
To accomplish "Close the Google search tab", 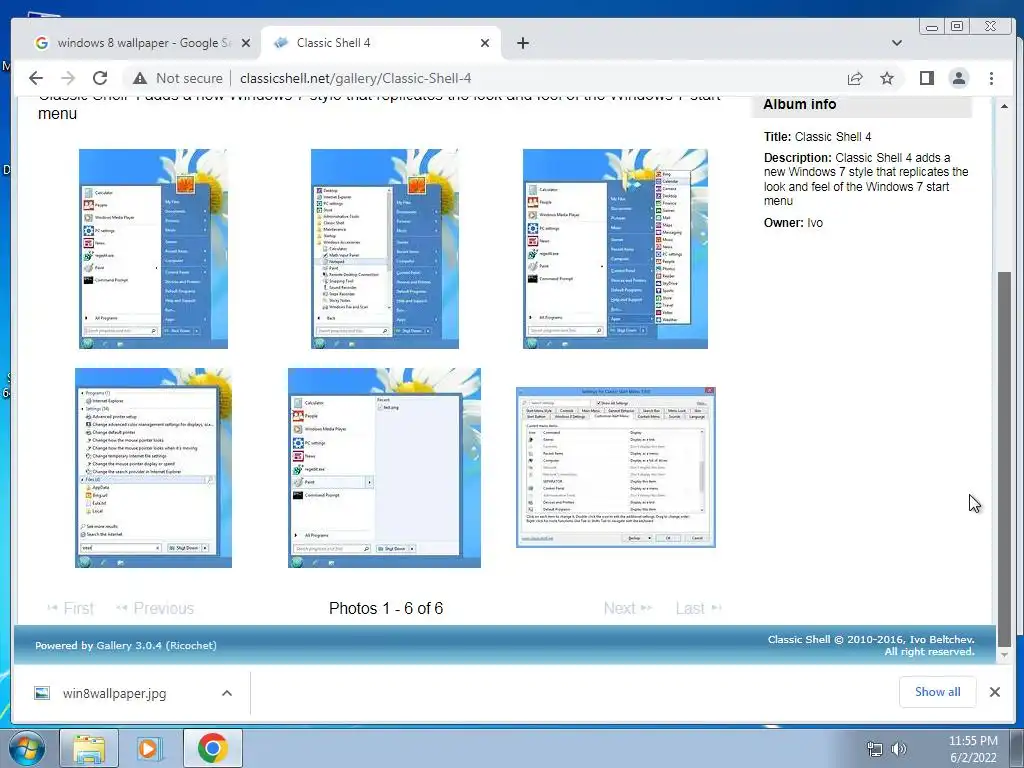I will [246, 43].
